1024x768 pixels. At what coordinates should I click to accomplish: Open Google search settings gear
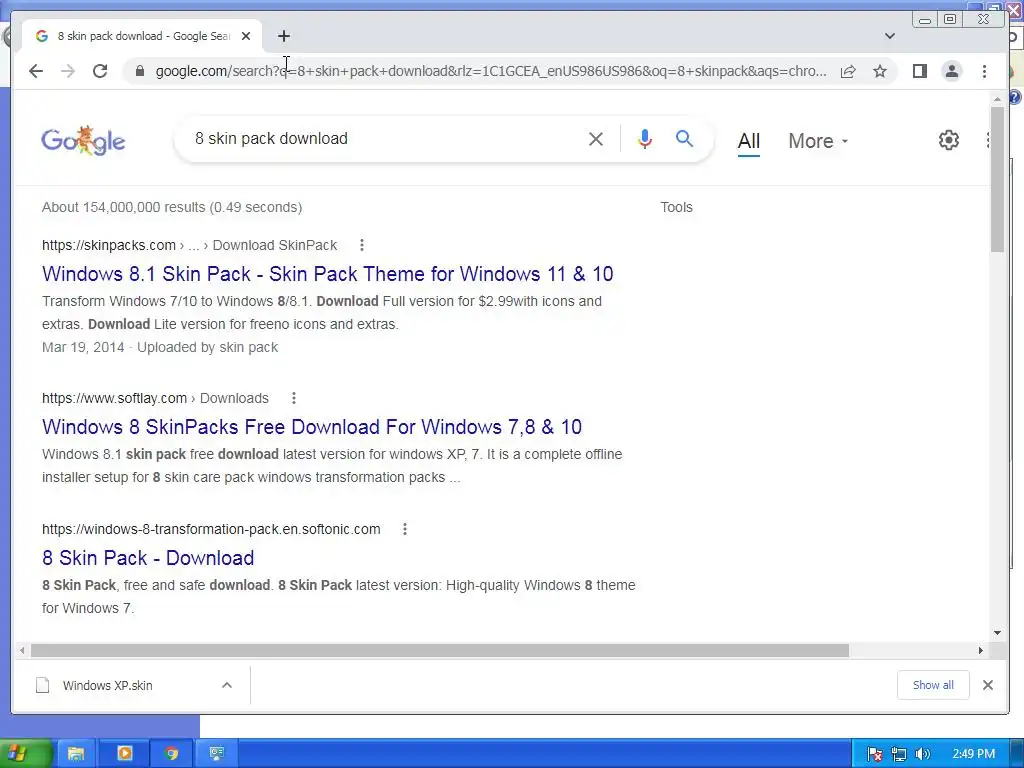click(948, 140)
